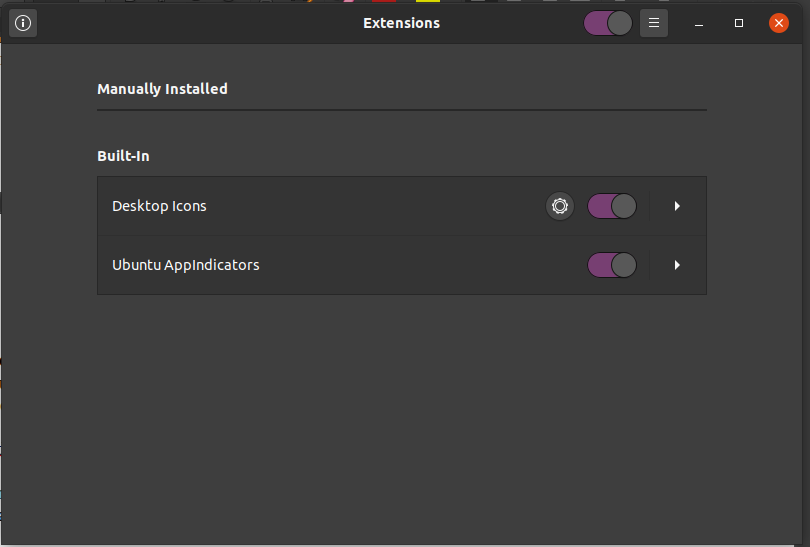The image size is (810, 547).
Task: Click the Extensions window title
Action: pyautogui.click(x=401, y=23)
